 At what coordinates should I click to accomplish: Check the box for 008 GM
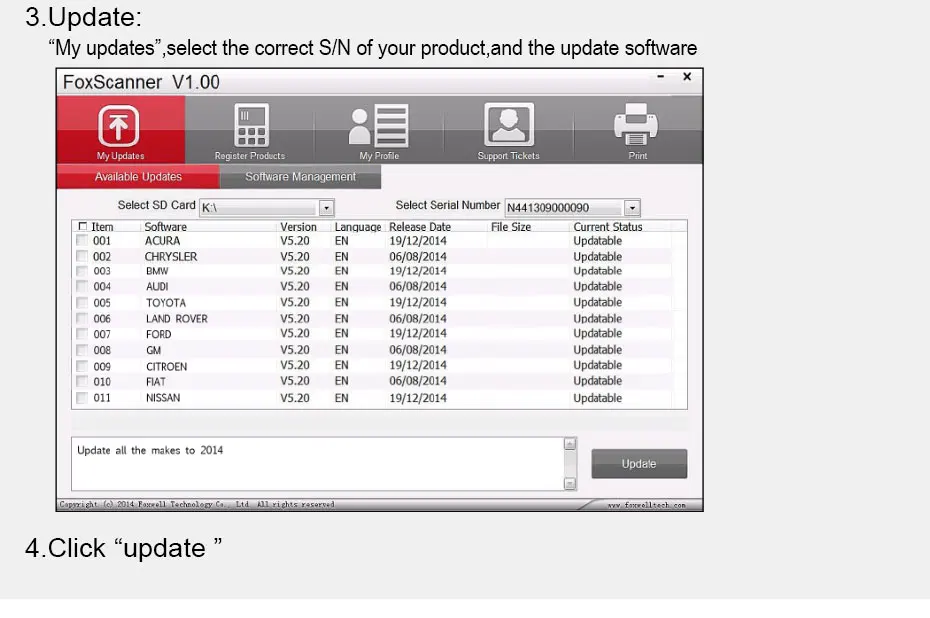coord(82,350)
